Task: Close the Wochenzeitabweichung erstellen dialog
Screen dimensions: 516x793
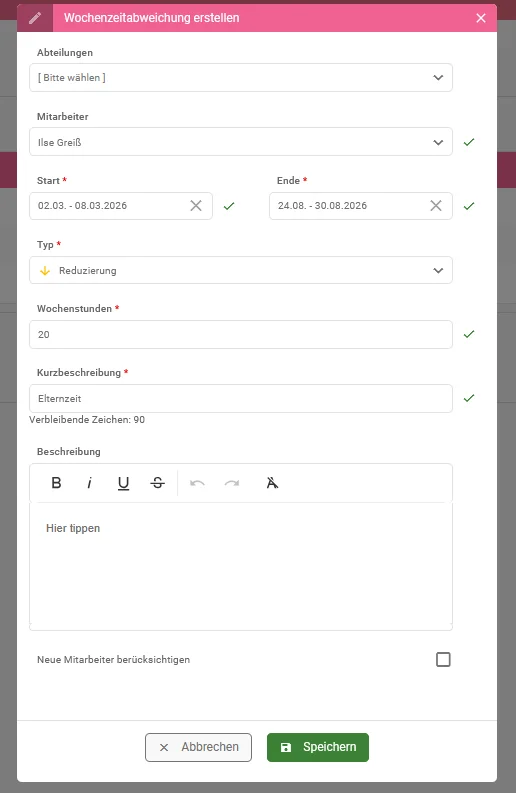Action: 481,18
